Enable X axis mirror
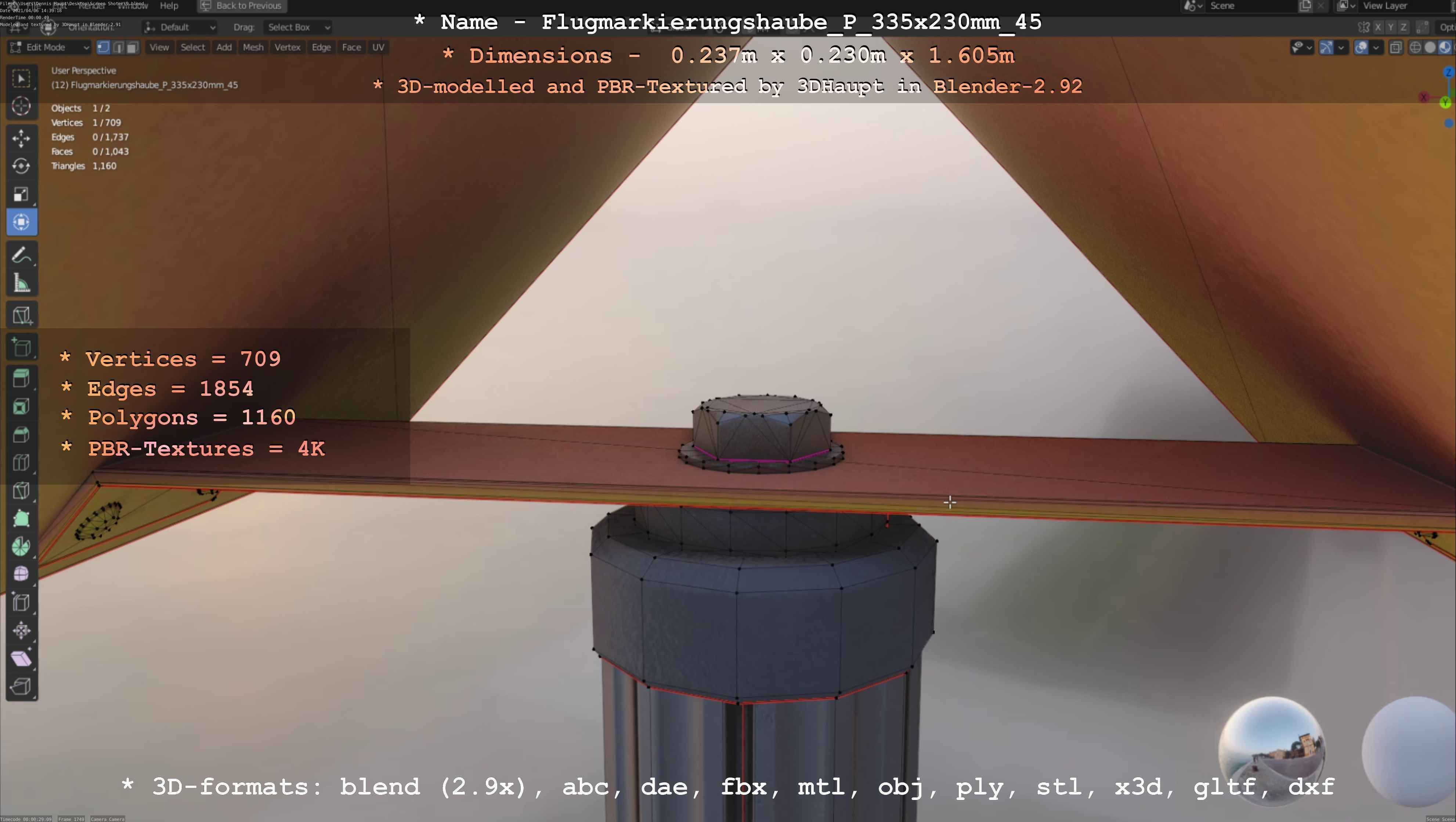Viewport: 1456px width, 822px height. click(1378, 27)
